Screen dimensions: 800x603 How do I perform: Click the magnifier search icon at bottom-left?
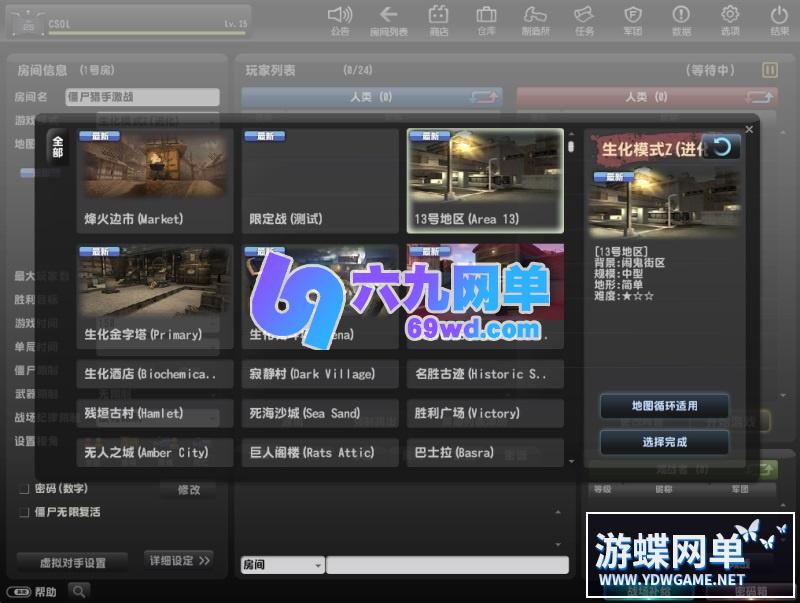(x=79, y=591)
